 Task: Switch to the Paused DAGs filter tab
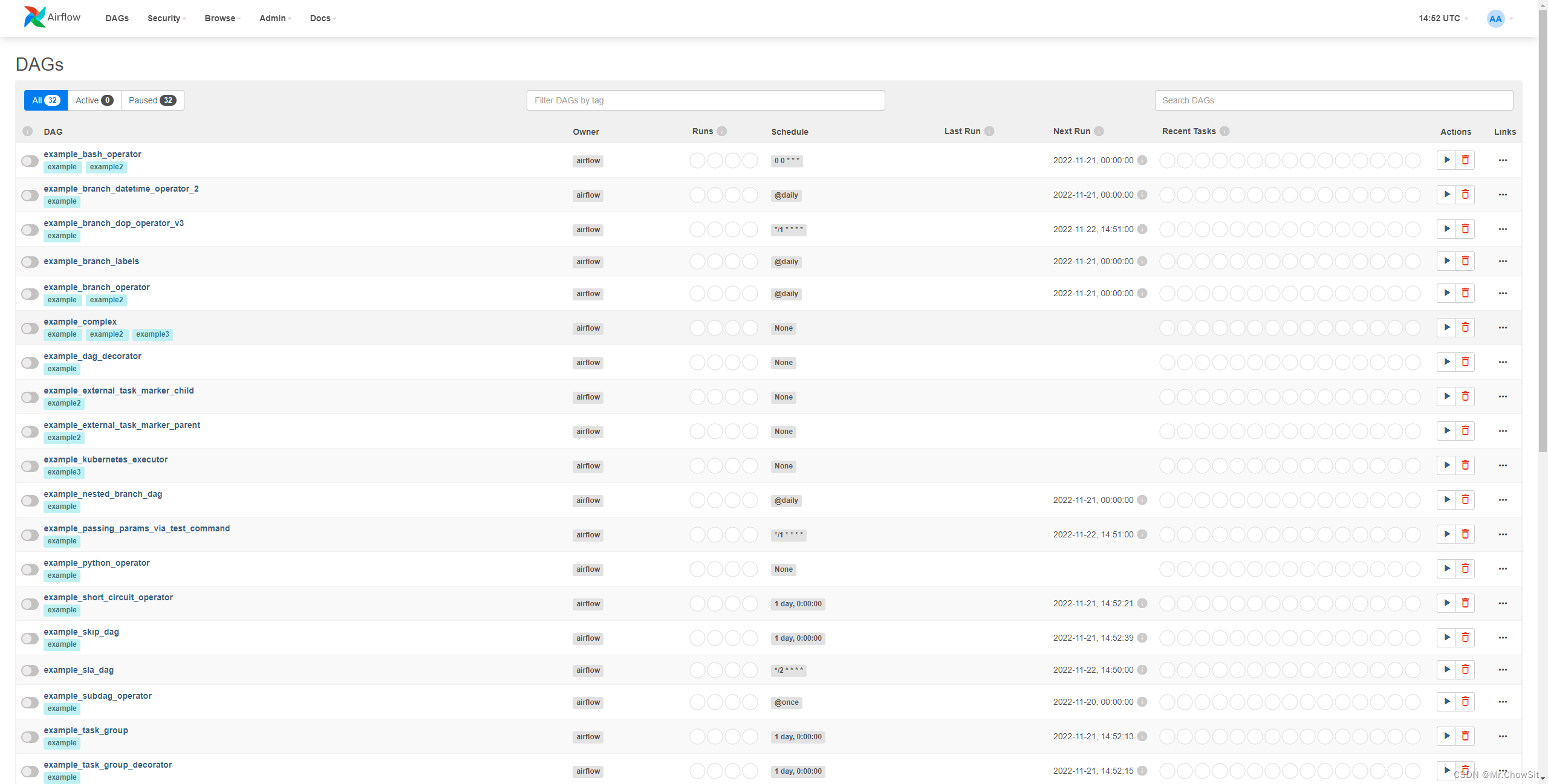coord(152,100)
